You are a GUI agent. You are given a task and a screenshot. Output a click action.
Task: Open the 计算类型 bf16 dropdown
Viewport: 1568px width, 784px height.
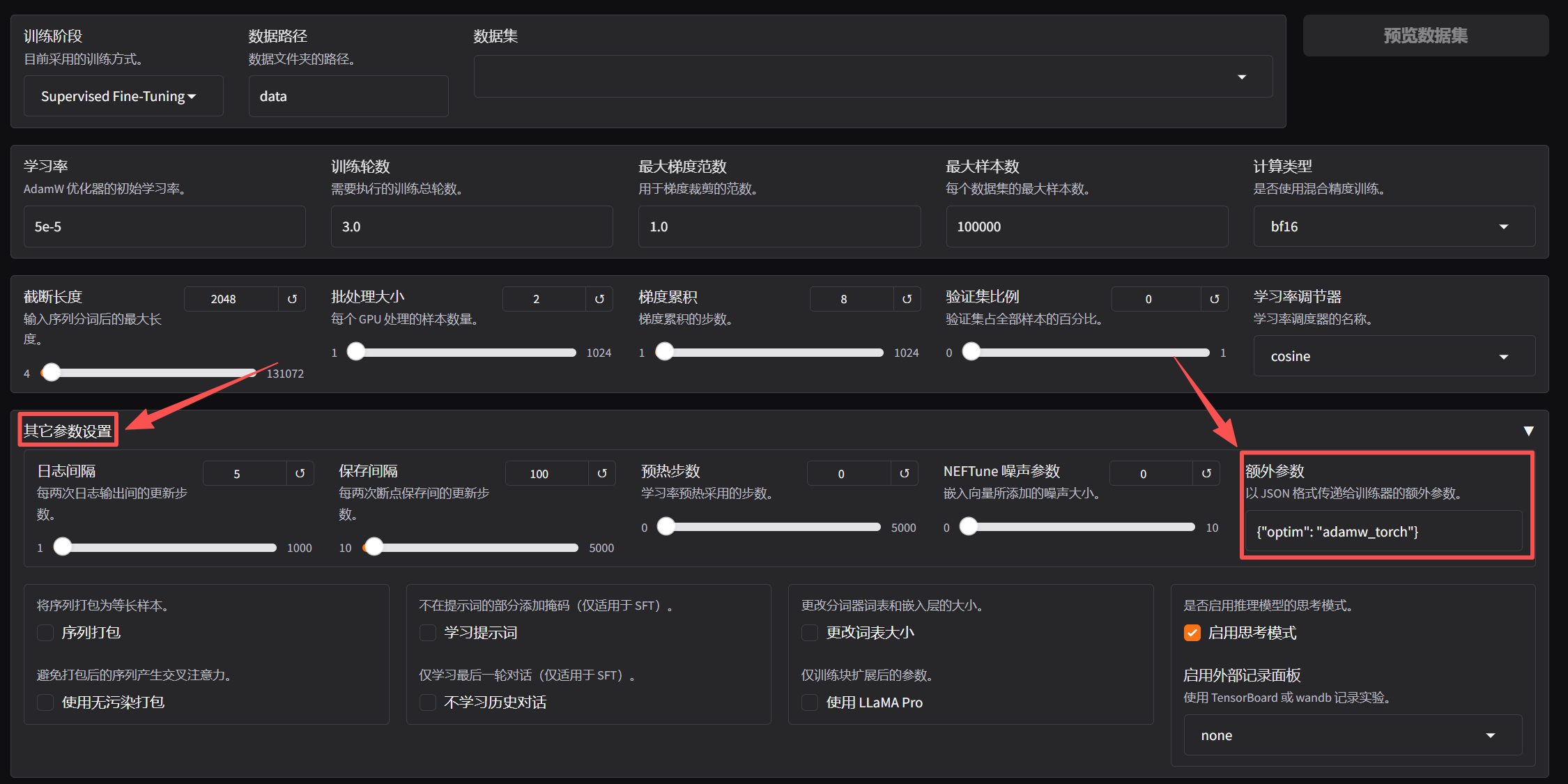coord(1394,226)
